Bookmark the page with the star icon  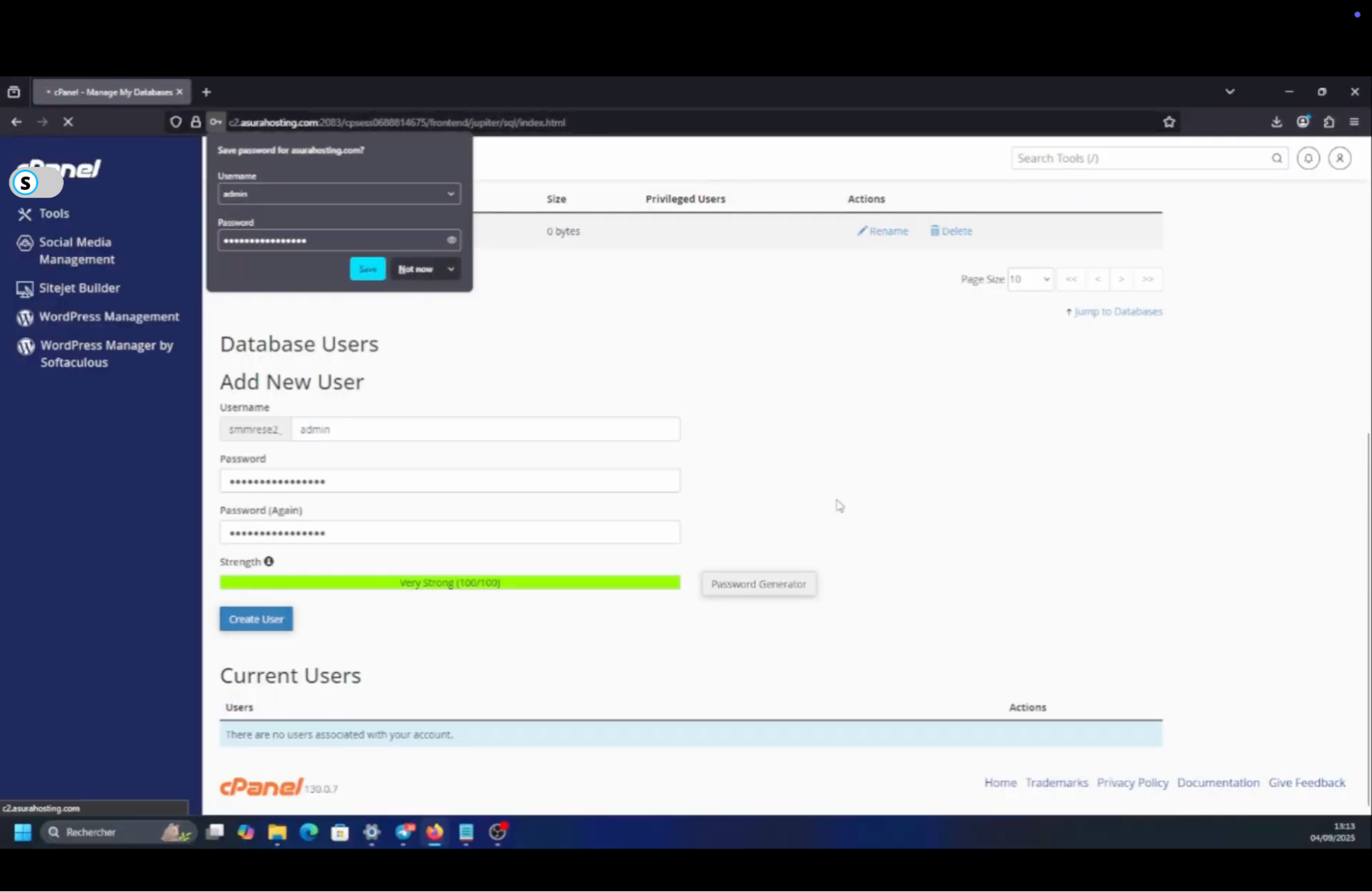click(1169, 122)
